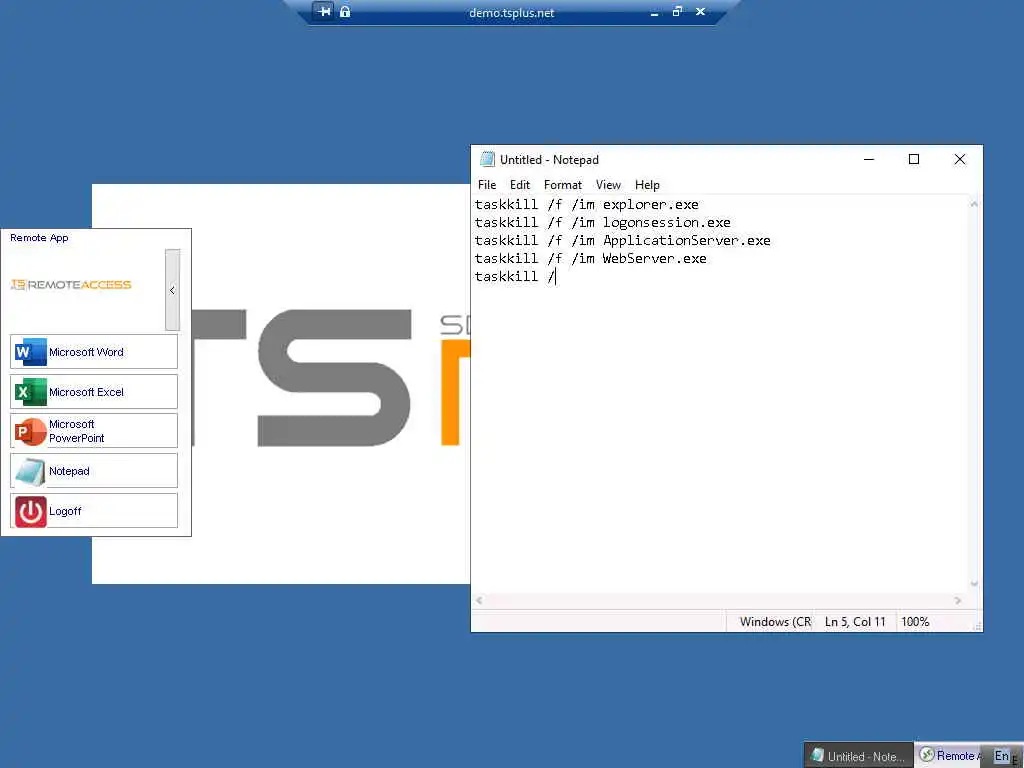The width and height of the screenshot is (1024, 768).
Task: Open Notepad Help menu
Action: click(647, 185)
